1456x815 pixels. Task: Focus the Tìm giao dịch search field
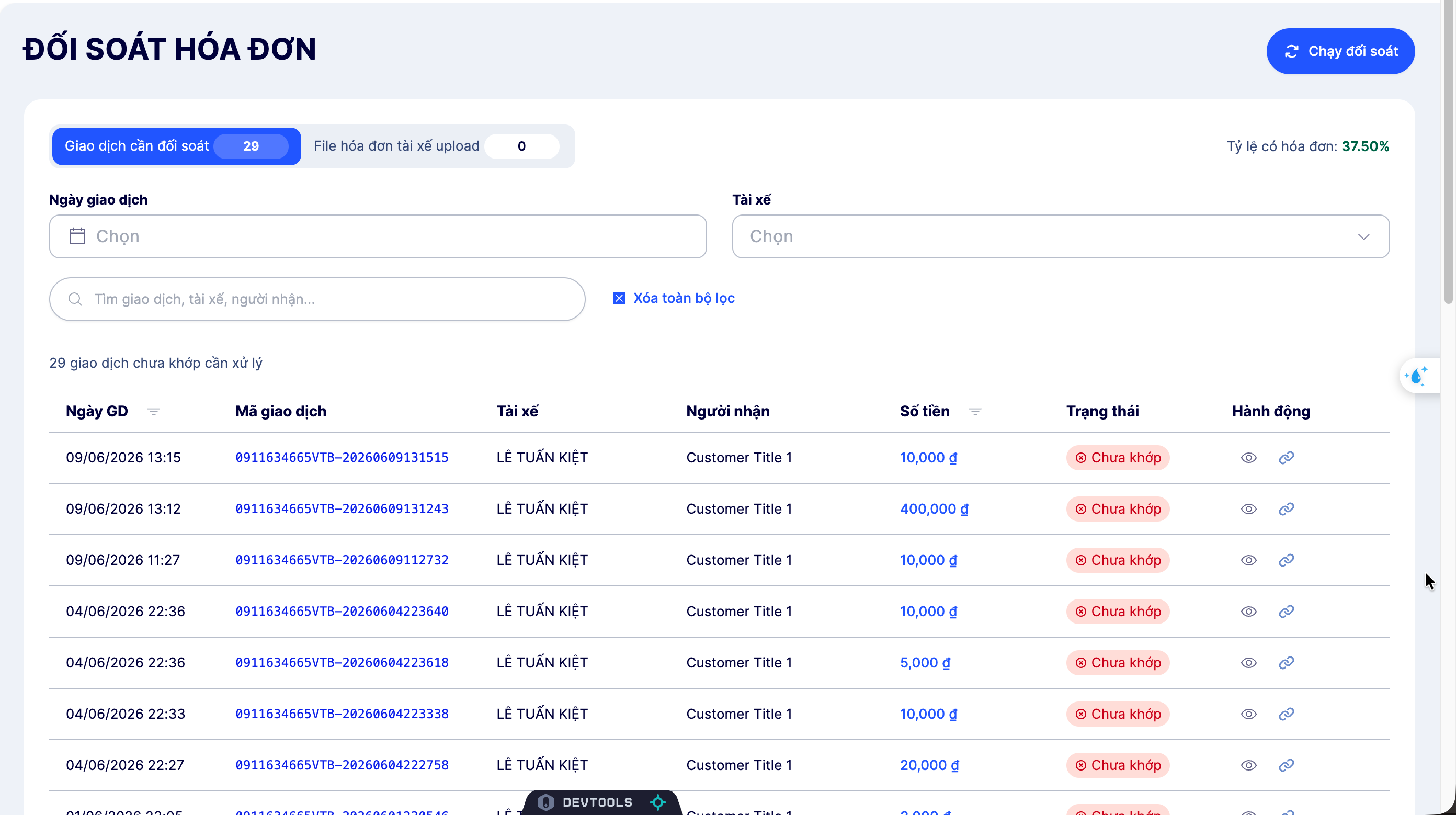pos(317,299)
